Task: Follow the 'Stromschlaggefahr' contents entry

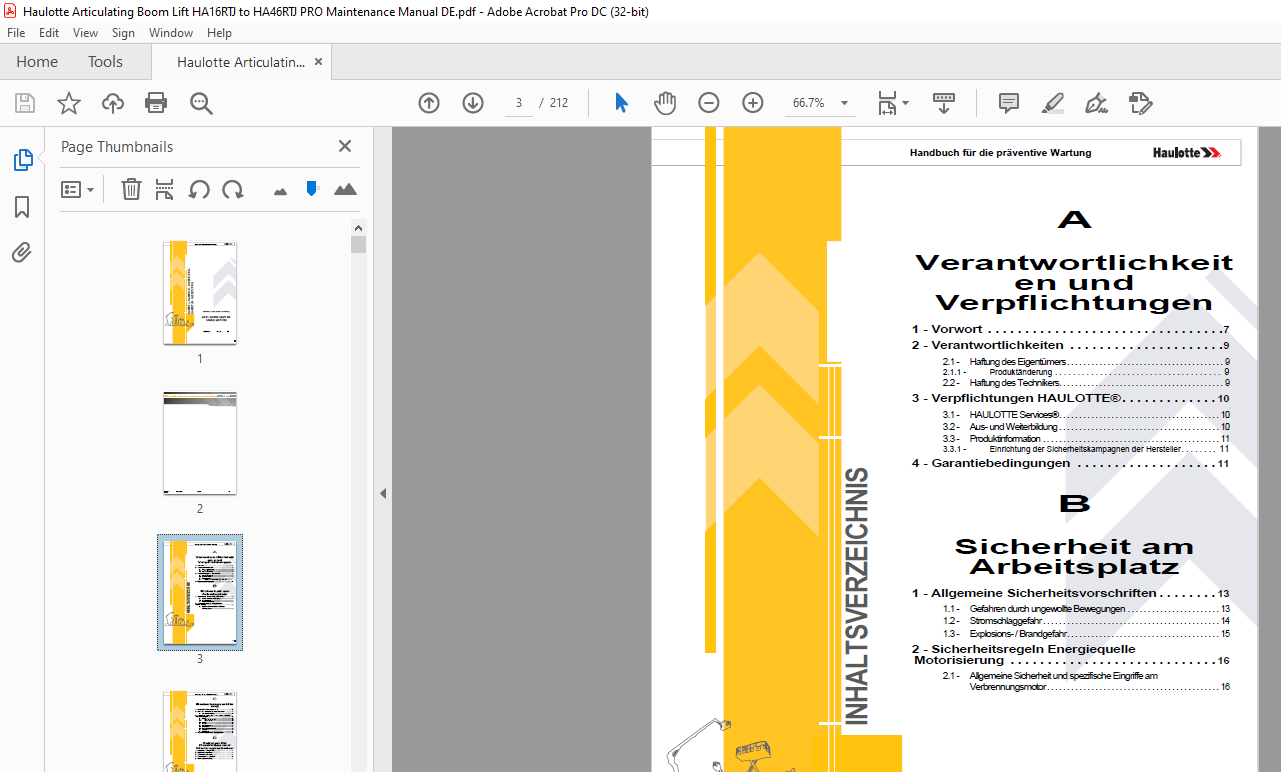Action: [1086, 621]
